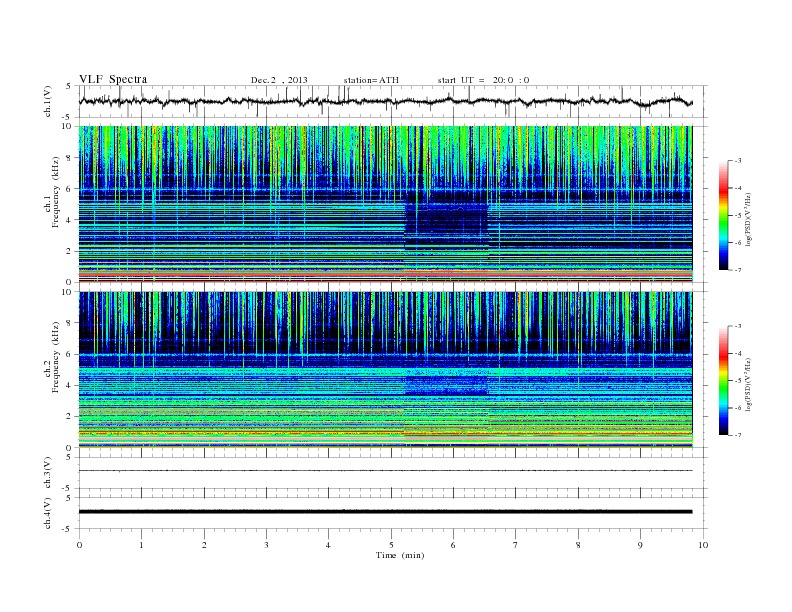792x612 pixels.
Task: Click time-axis tick label "5"
Action: tap(391, 545)
